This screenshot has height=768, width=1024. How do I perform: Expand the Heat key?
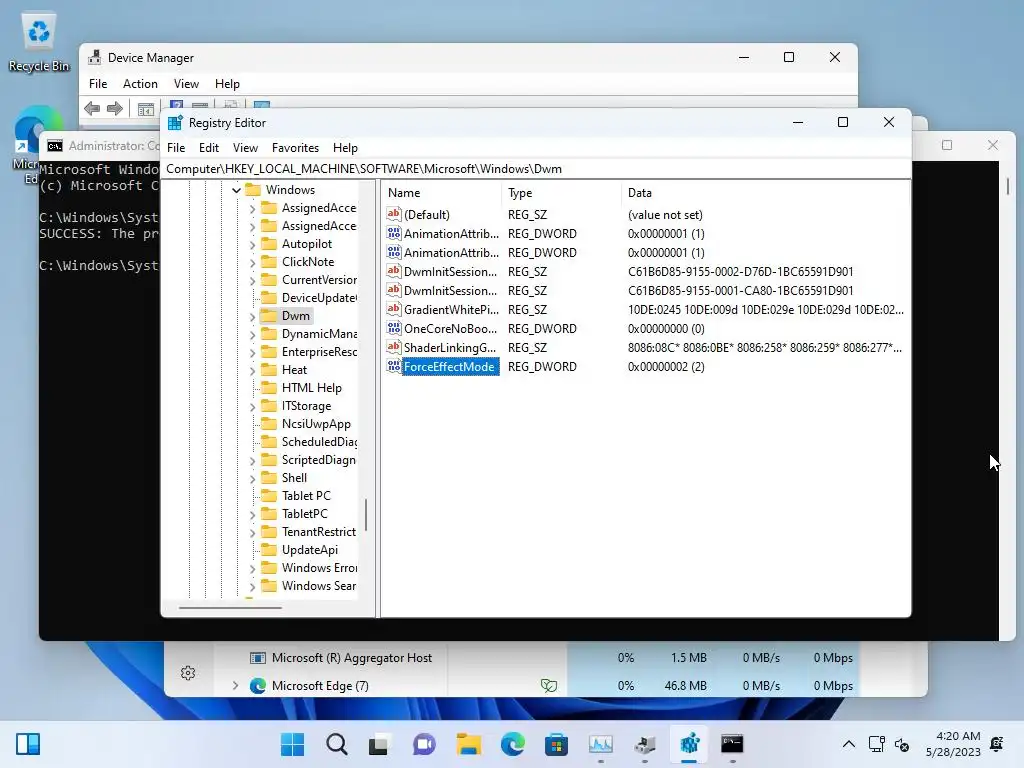[x=252, y=370]
